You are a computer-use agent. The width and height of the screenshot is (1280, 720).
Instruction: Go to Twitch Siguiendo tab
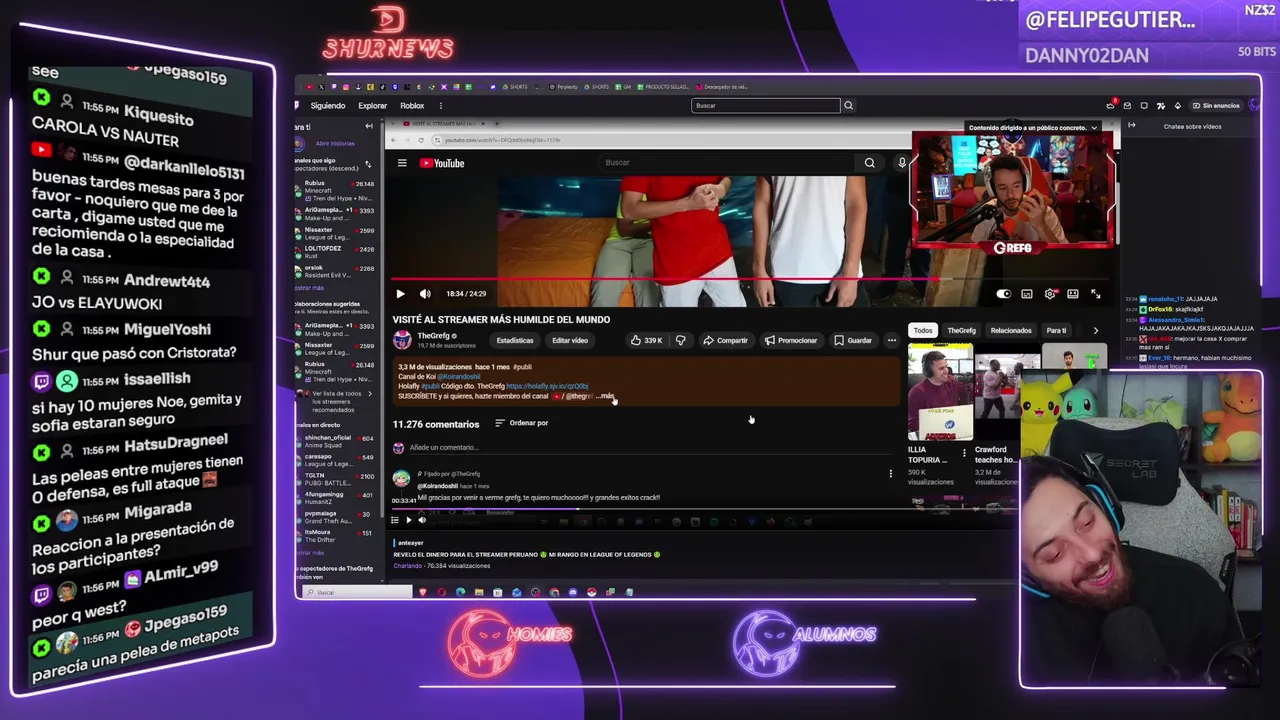(x=327, y=106)
